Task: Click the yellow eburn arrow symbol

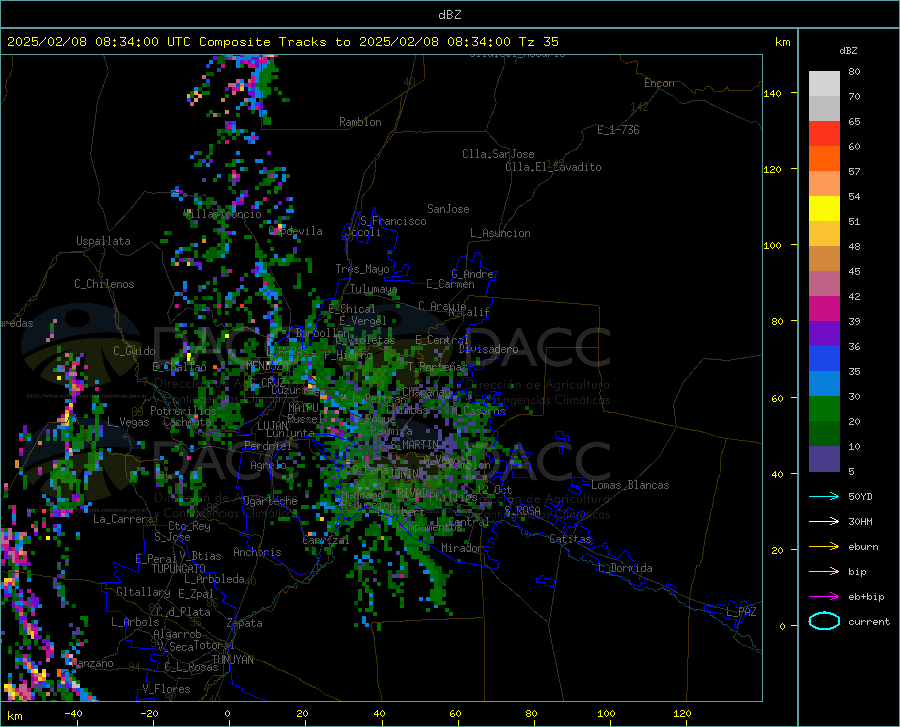Action: point(824,547)
